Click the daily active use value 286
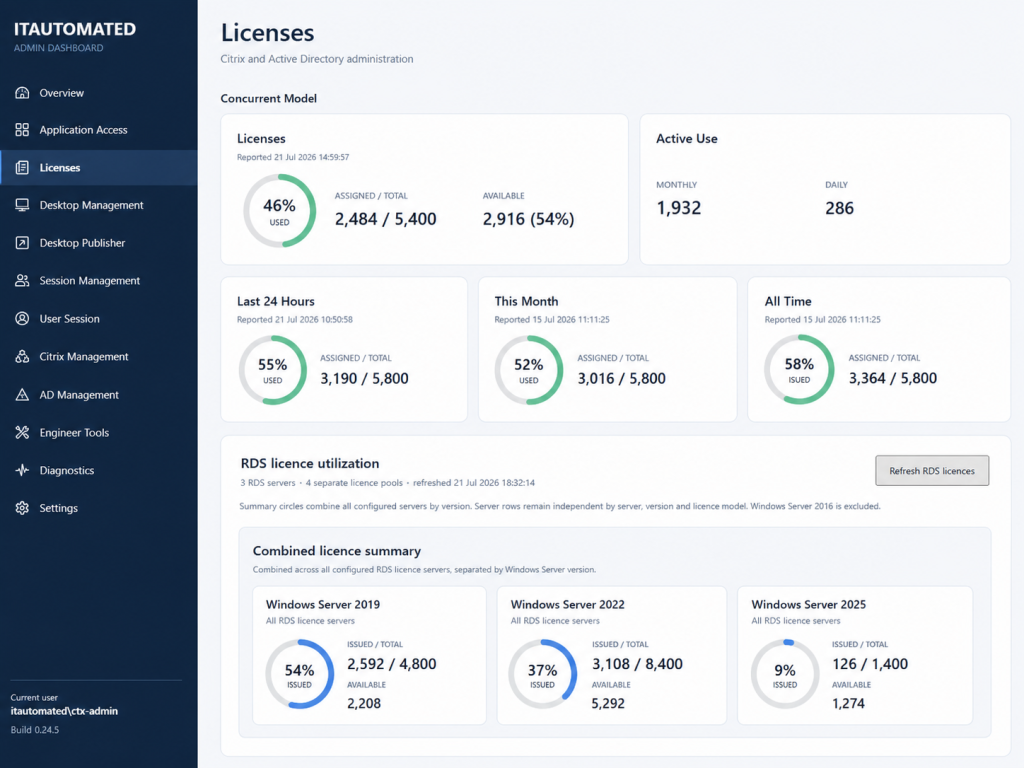Screen dimensions: 1024x768 (x=839, y=208)
